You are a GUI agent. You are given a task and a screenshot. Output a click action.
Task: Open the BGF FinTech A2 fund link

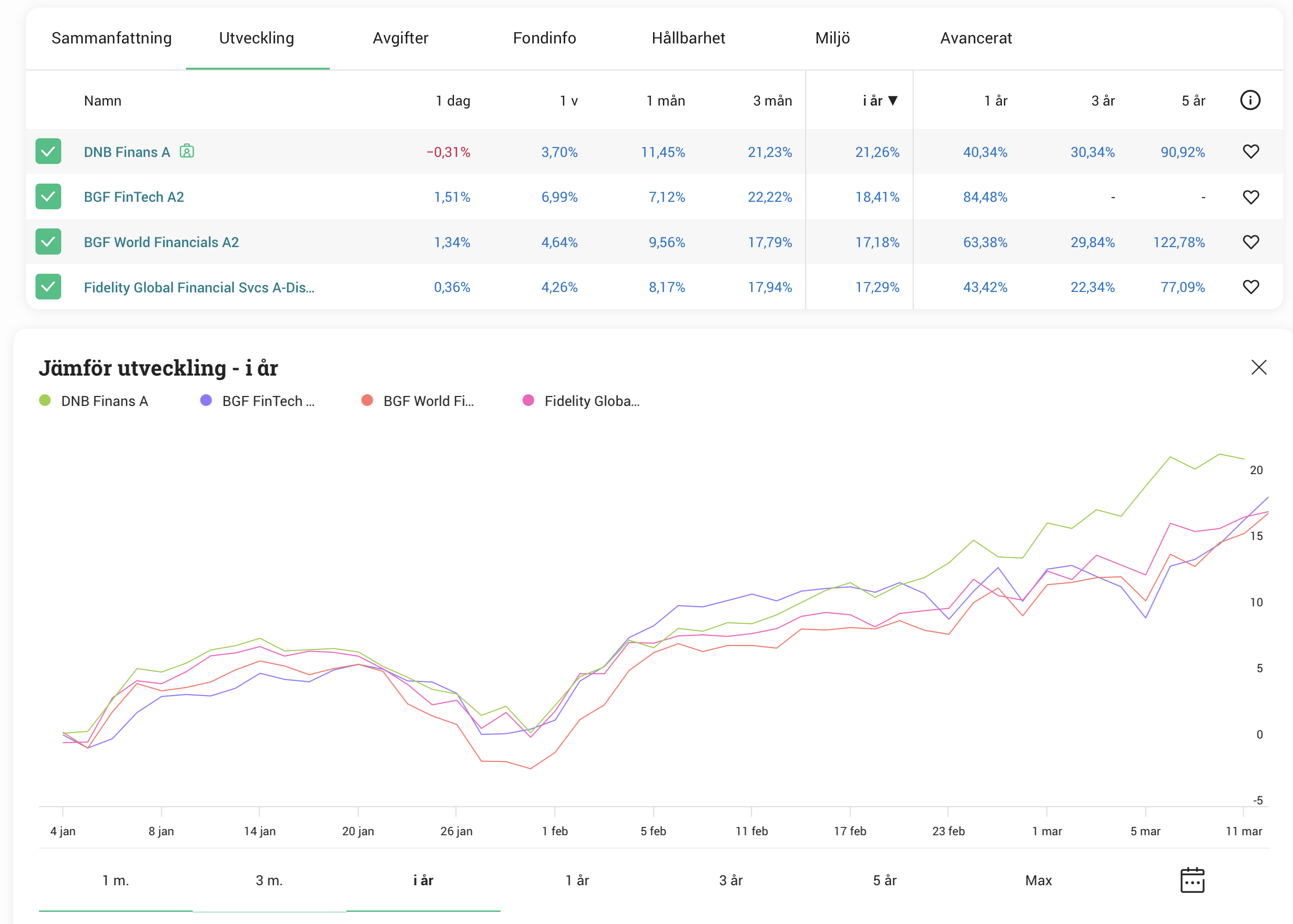(x=134, y=197)
